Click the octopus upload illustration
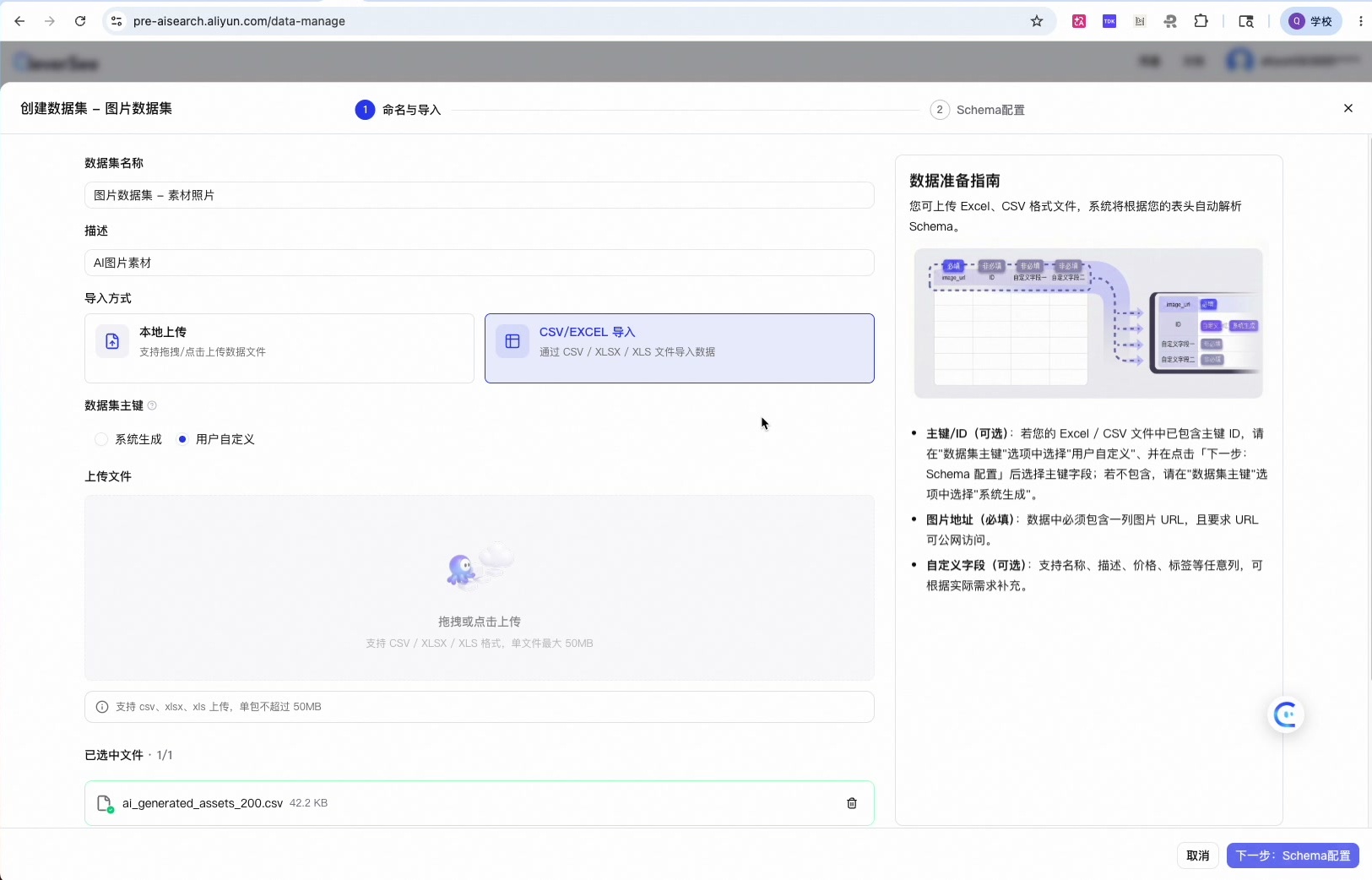Image resolution: width=1372 pixels, height=880 pixels. (480, 566)
